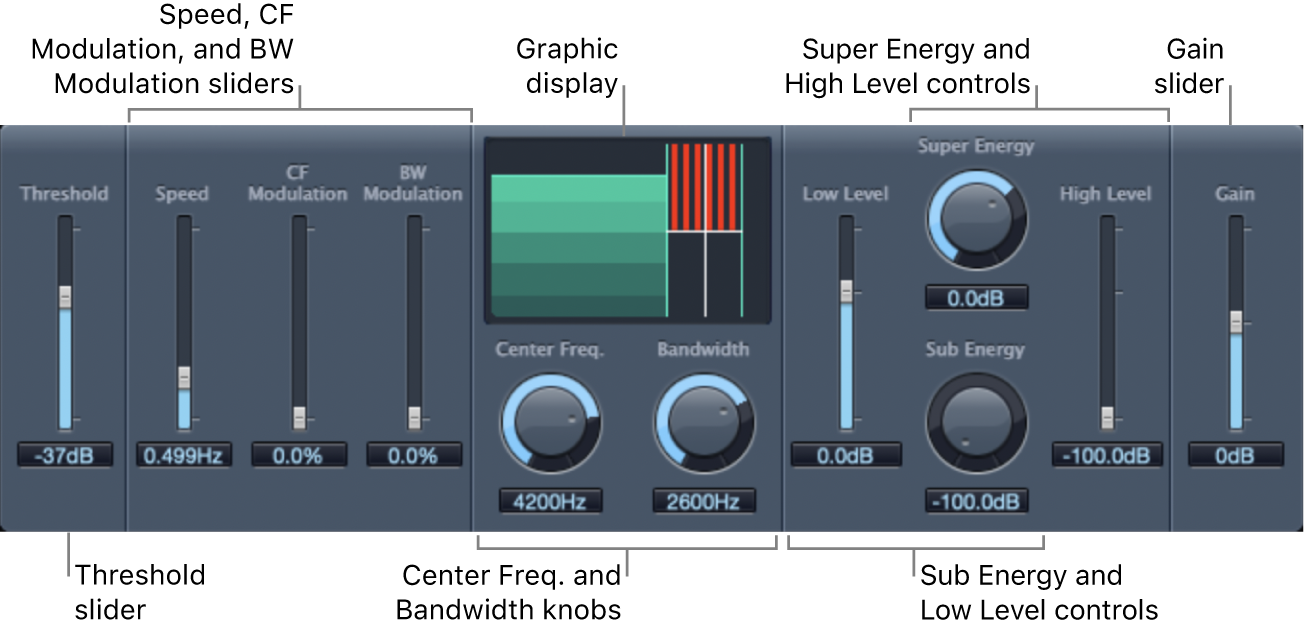Select the CF Modulation 0.0% value field

pos(298,455)
